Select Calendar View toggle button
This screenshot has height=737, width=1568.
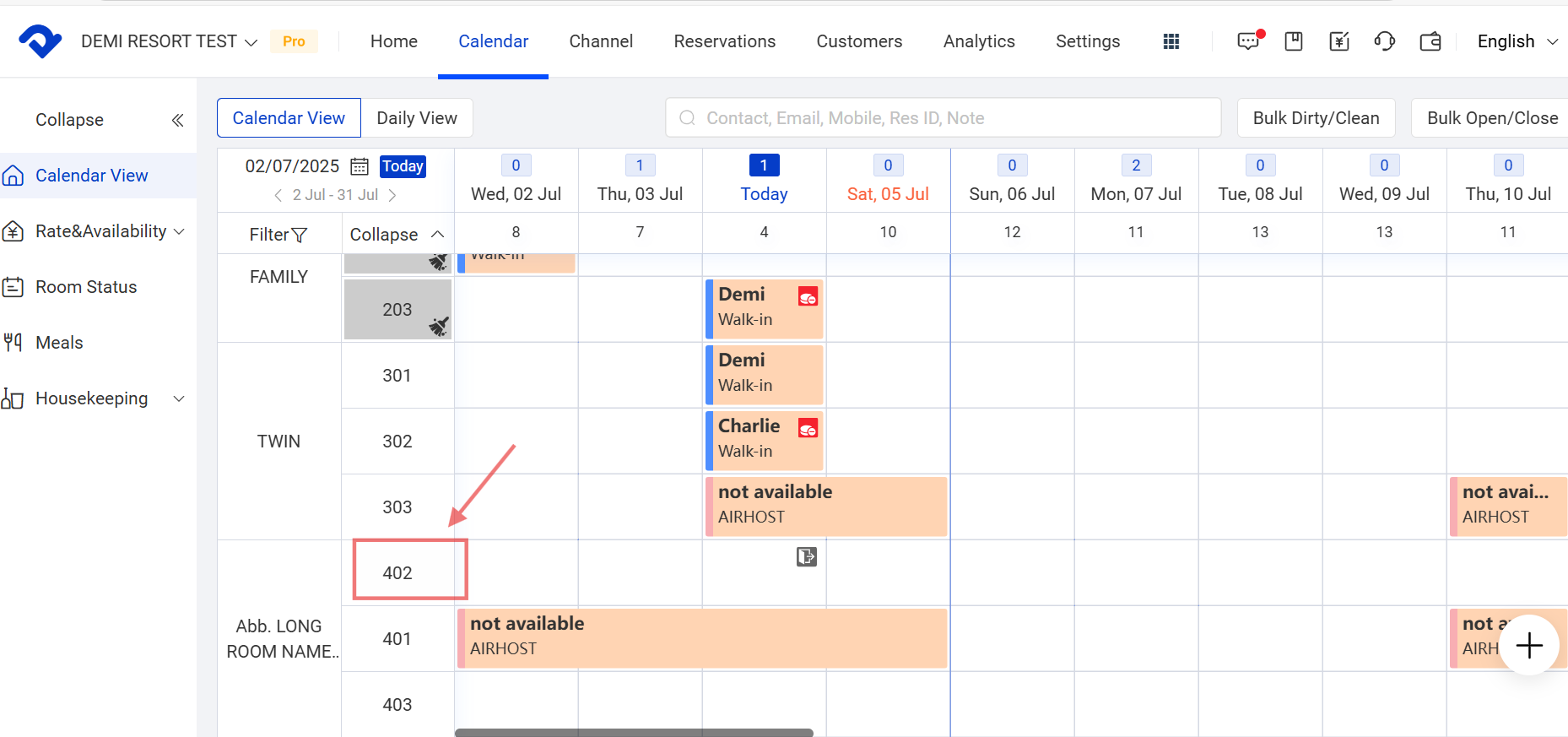click(289, 118)
